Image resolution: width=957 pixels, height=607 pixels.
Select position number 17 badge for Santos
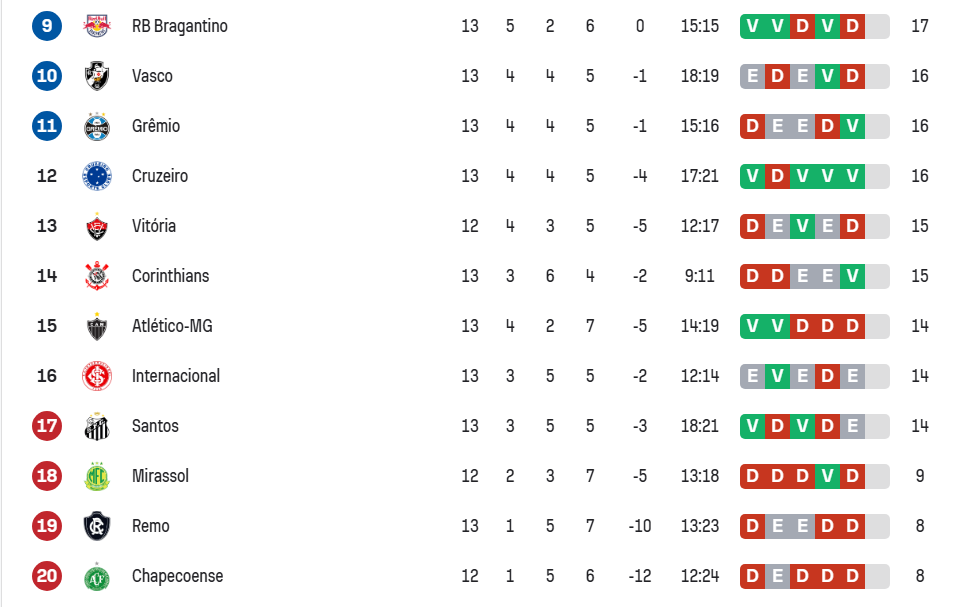[46, 426]
